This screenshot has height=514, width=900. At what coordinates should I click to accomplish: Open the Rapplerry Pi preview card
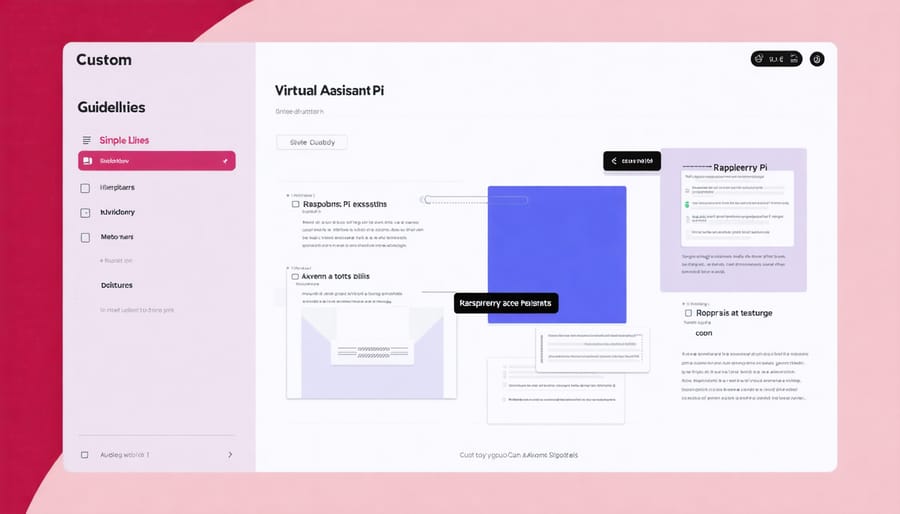(734, 220)
